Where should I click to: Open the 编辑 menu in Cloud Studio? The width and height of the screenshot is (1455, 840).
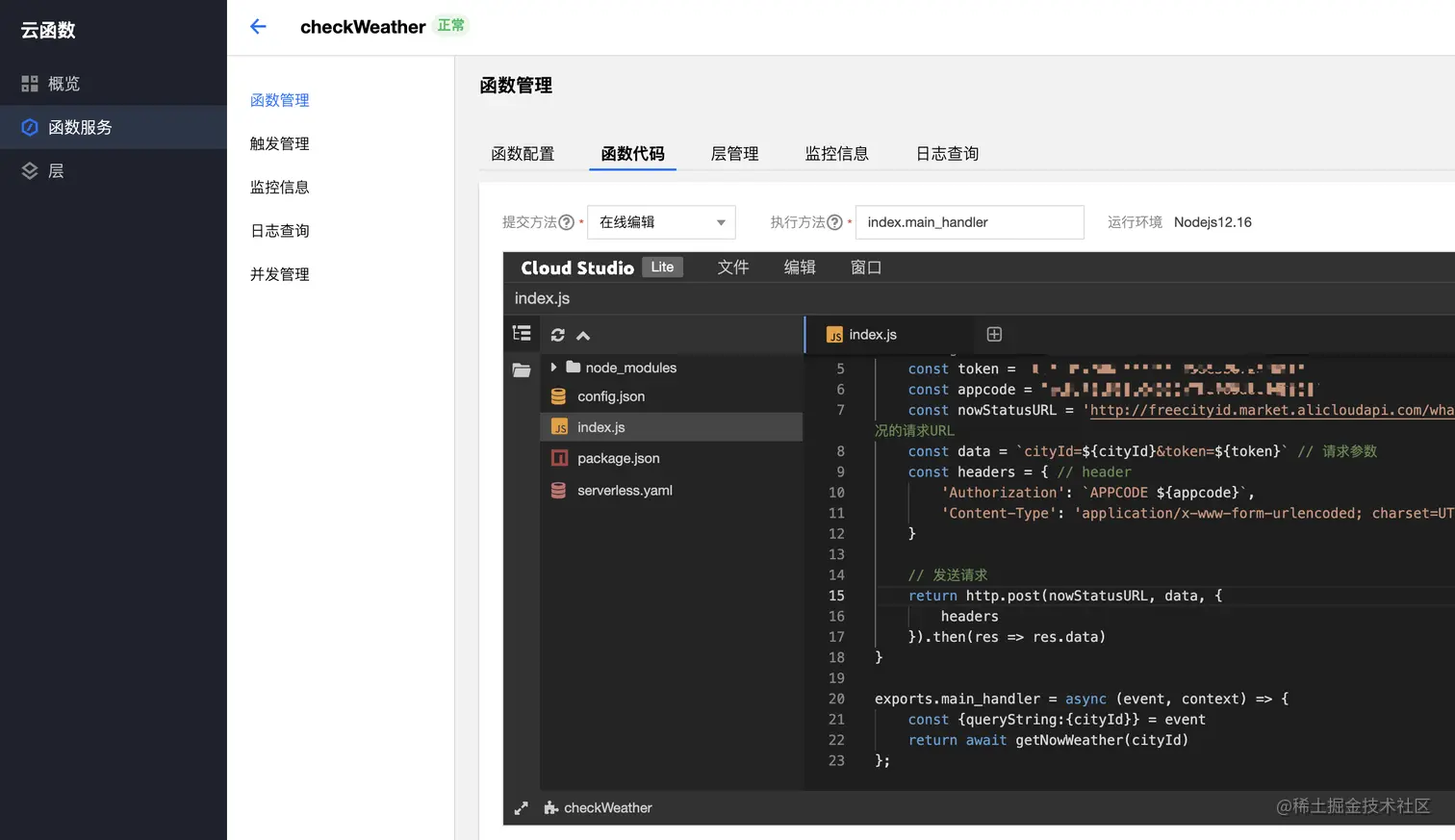[800, 267]
